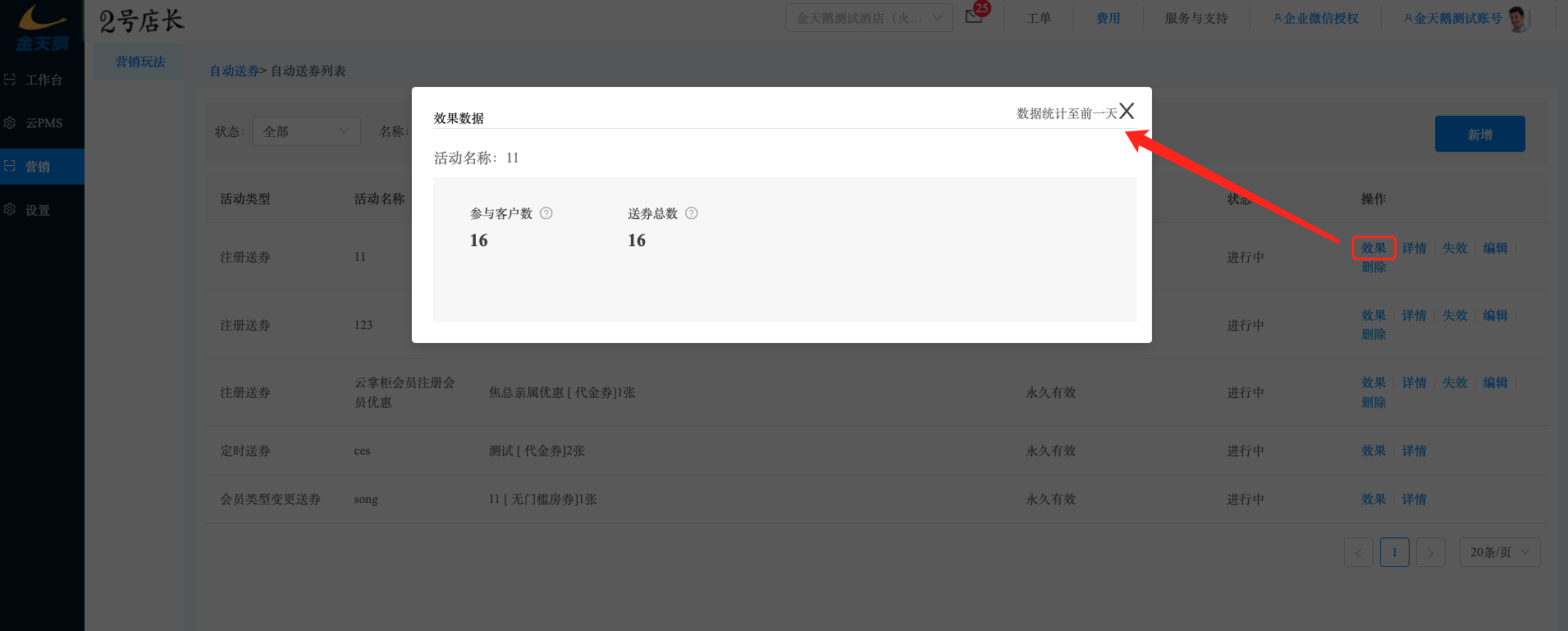Click coupon text 11 [ 无门槛房券]1张
Viewport: 1568px width, 631px height.
click(542, 500)
